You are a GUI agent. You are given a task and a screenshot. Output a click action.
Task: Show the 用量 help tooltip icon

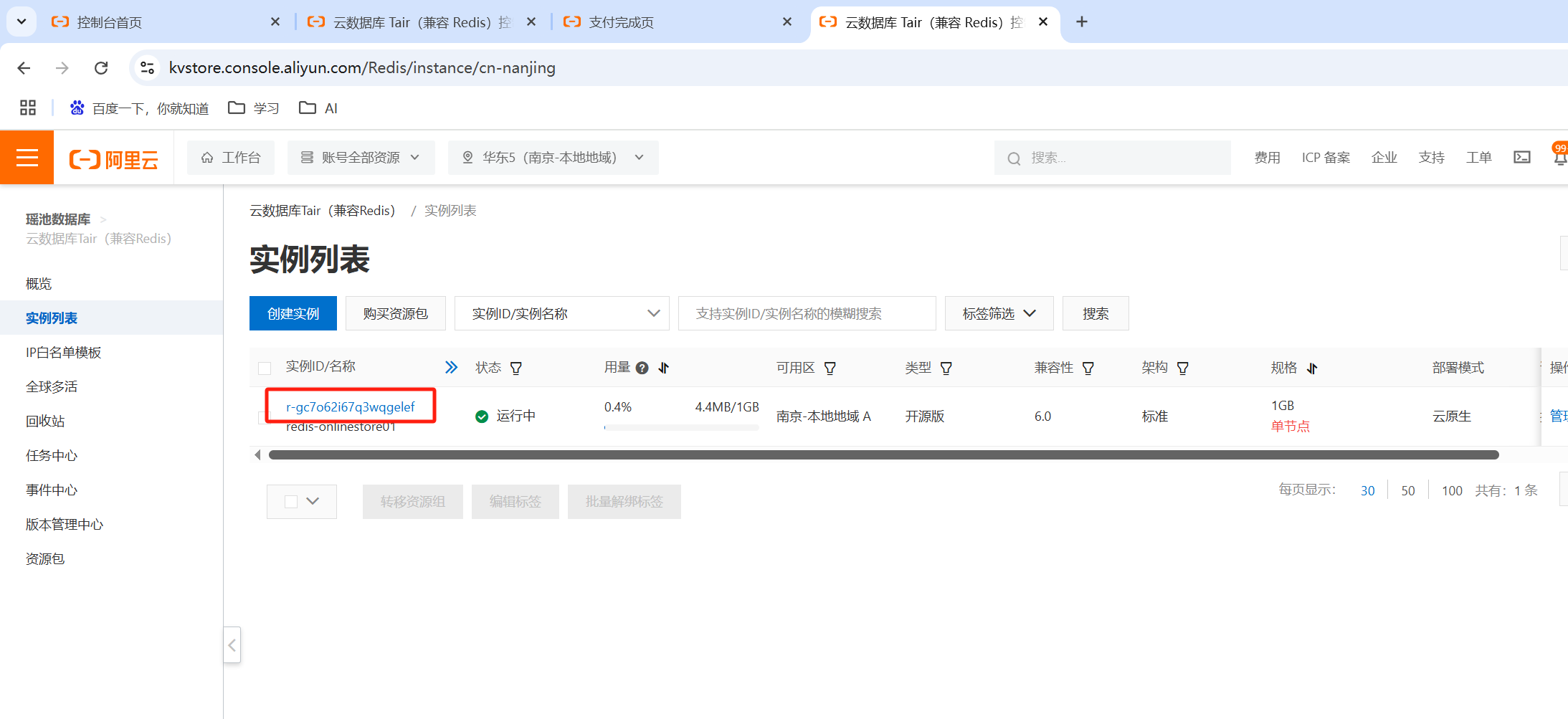point(642,368)
